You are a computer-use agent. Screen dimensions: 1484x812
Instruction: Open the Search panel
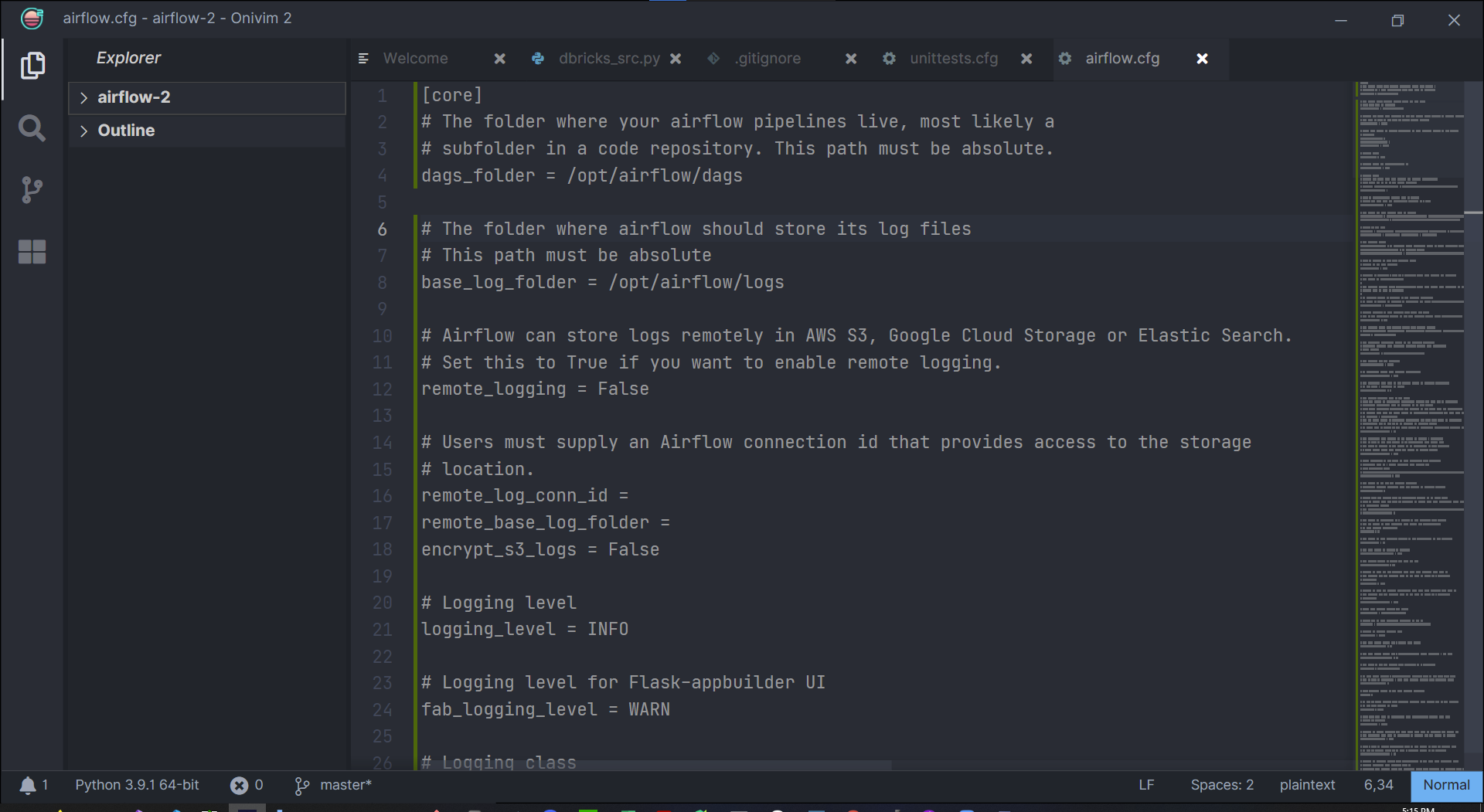32,128
